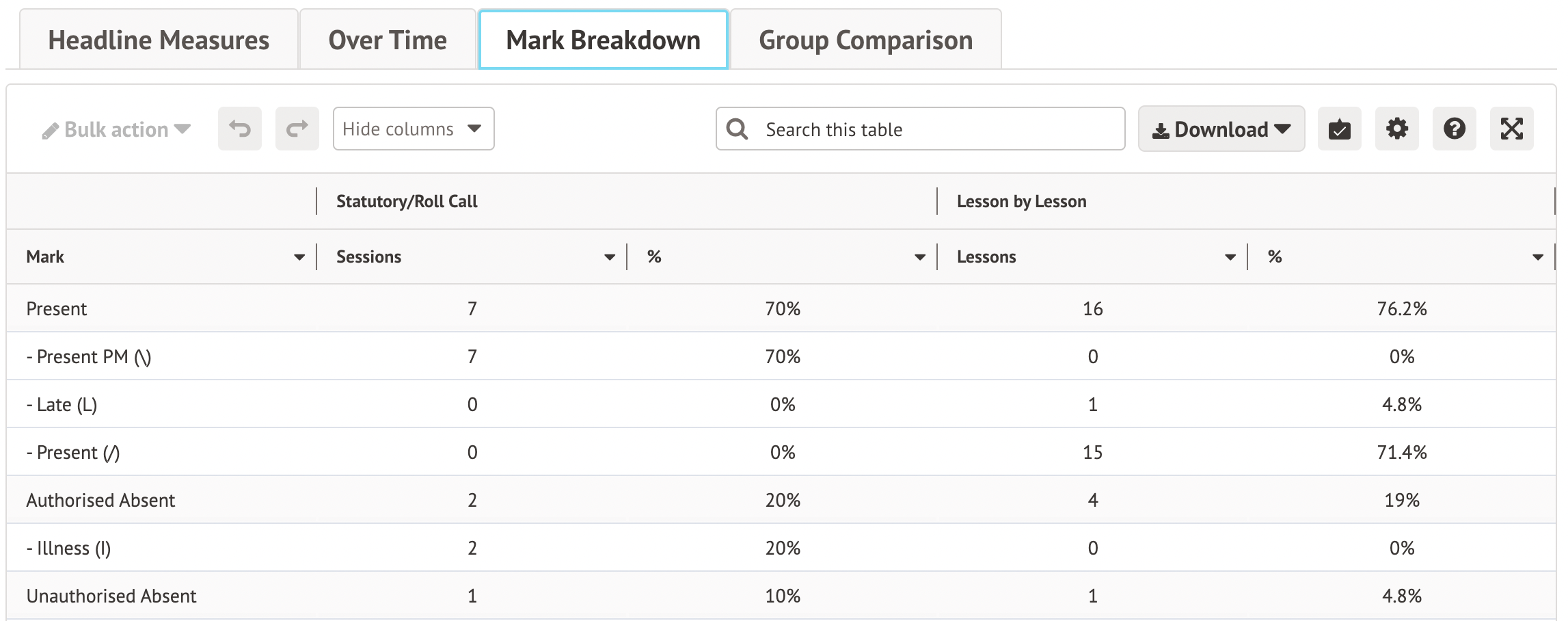Expand table to fullscreen
This screenshot has height=621, width=1568.
point(1511,129)
